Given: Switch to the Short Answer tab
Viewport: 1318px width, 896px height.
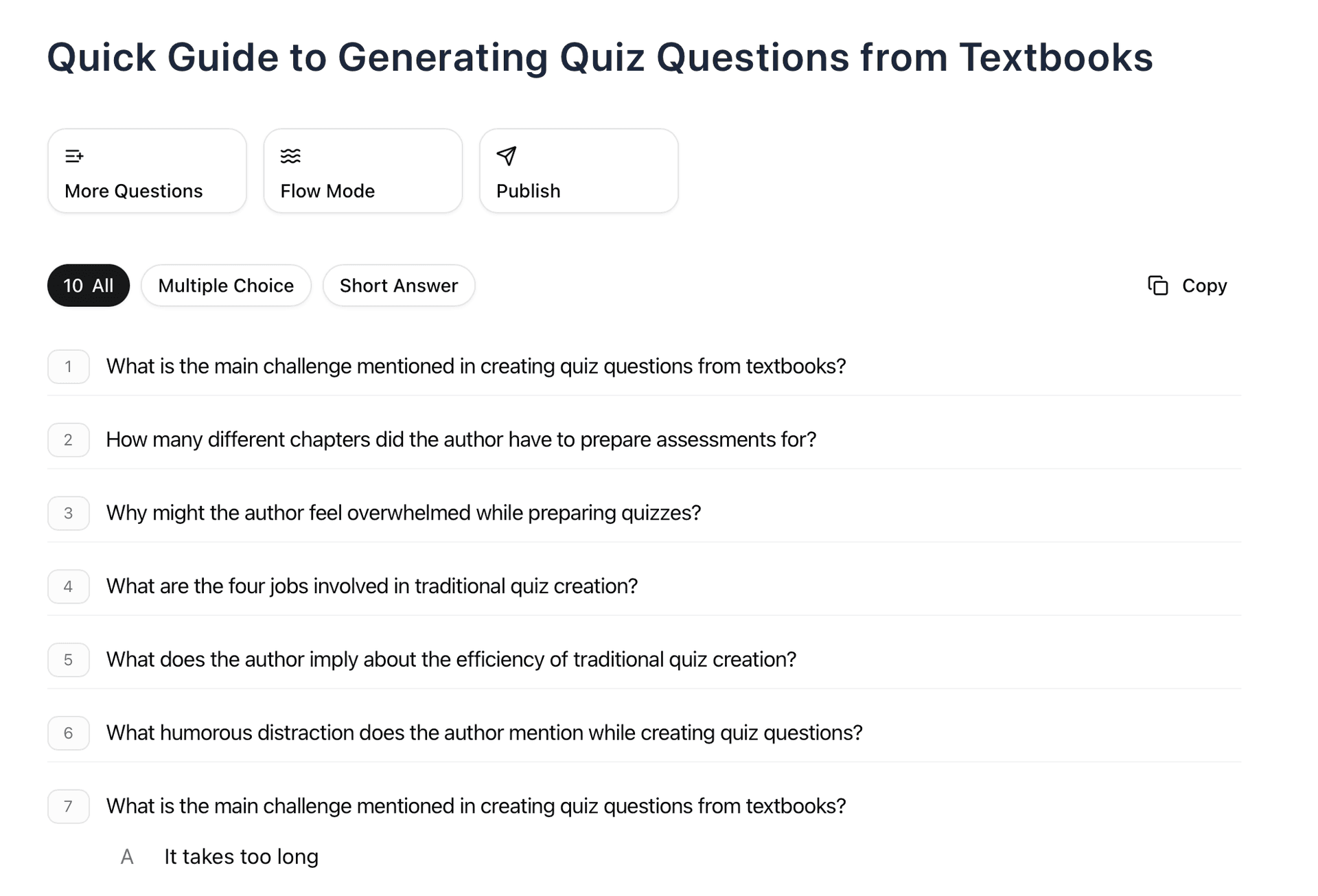Looking at the screenshot, I should pos(399,285).
